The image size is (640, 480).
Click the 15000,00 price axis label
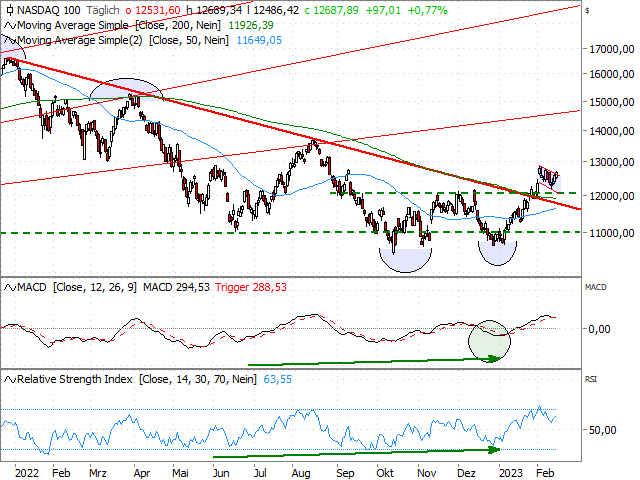tap(612, 102)
